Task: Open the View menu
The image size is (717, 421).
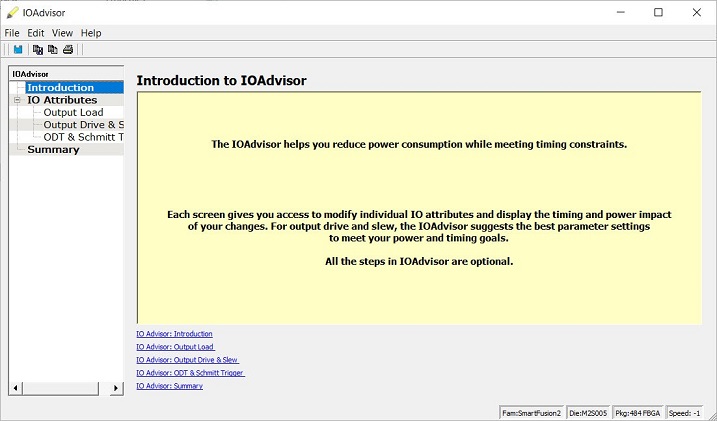Action: (x=62, y=33)
